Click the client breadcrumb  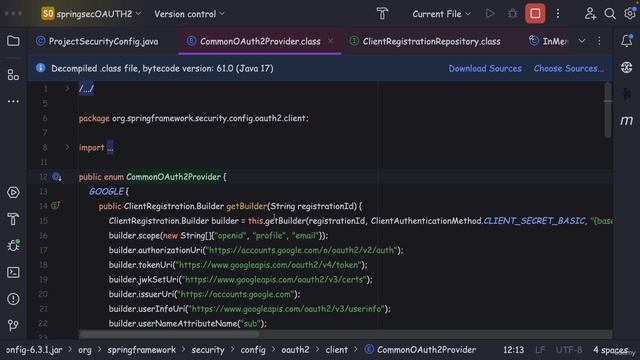(x=336, y=350)
